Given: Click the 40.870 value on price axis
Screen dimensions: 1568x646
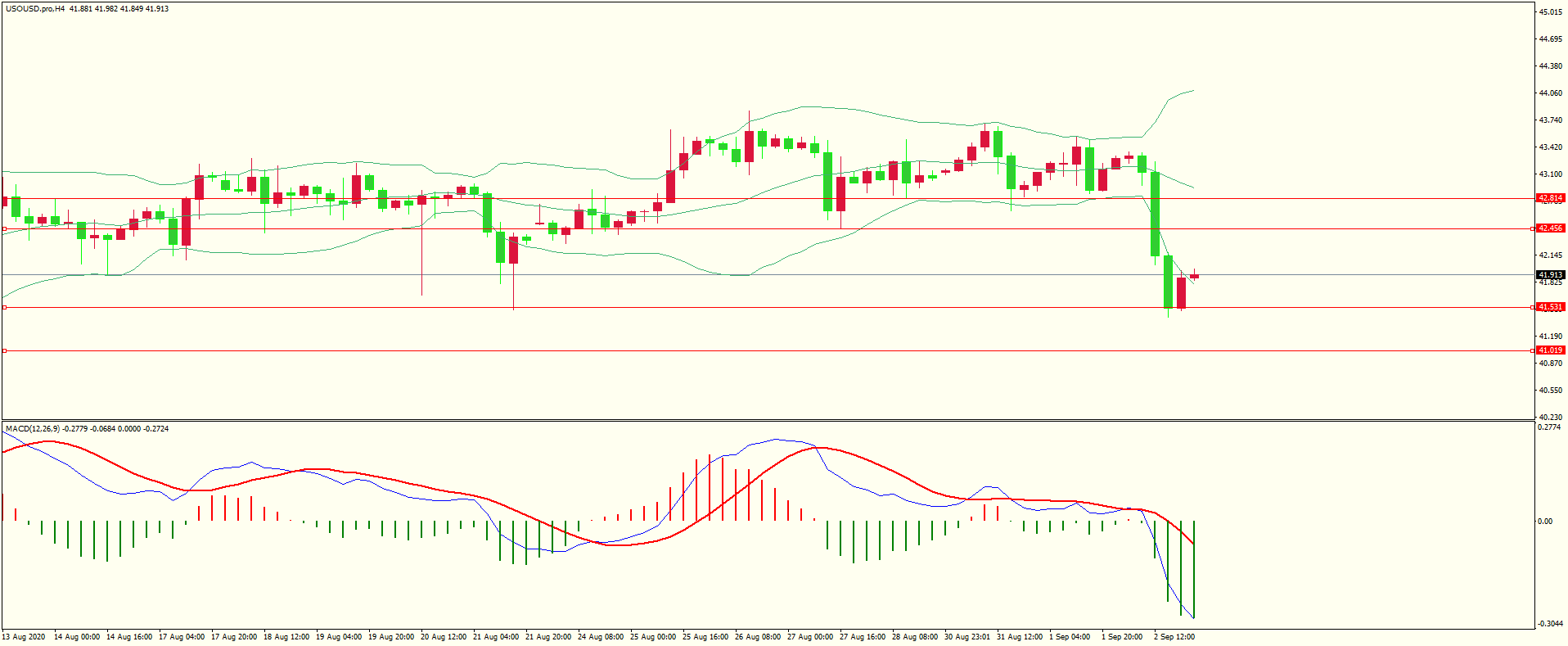Looking at the screenshot, I should point(1551,364).
